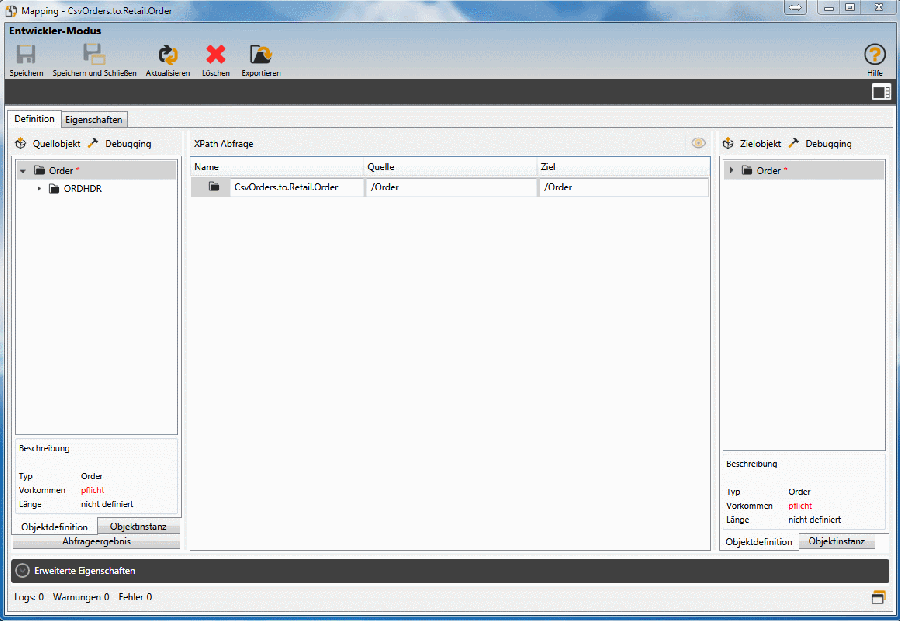Open Hilfe help icon
The width and height of the screenshot is (900, 621).
875,56
